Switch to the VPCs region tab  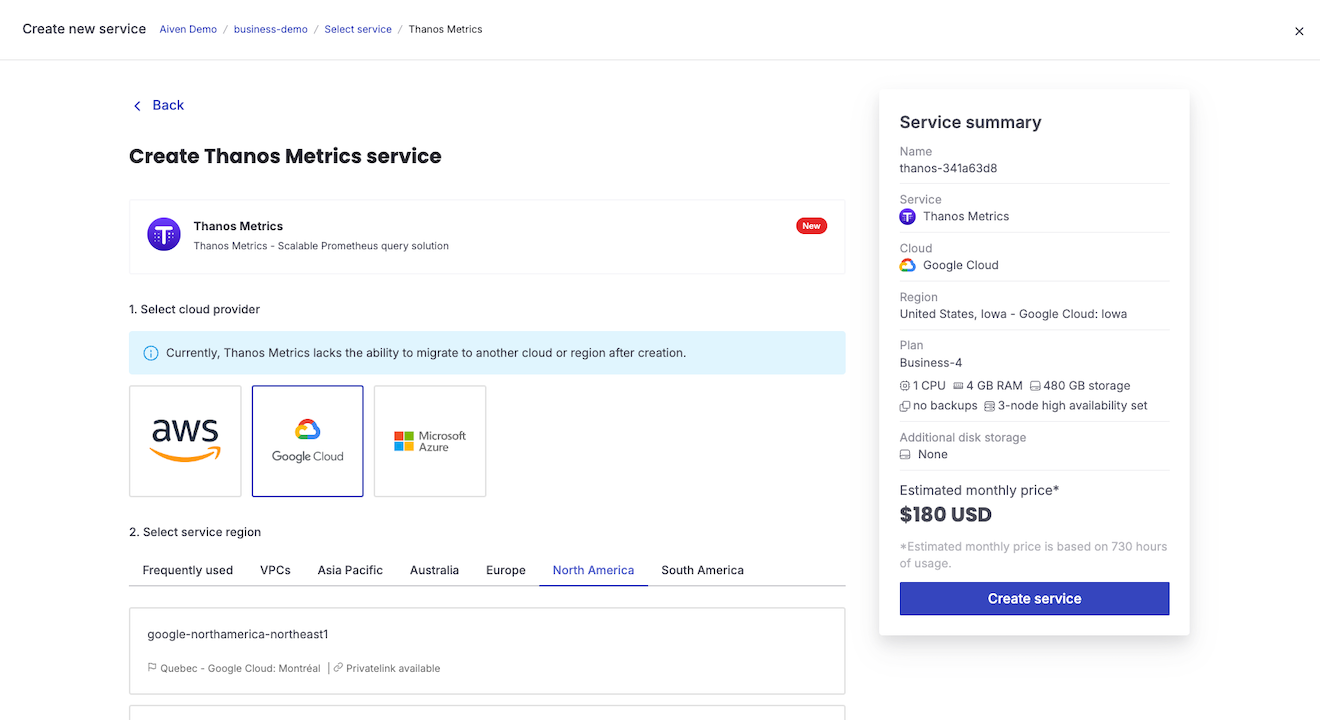pyautogui.click(x=275, y=570)
